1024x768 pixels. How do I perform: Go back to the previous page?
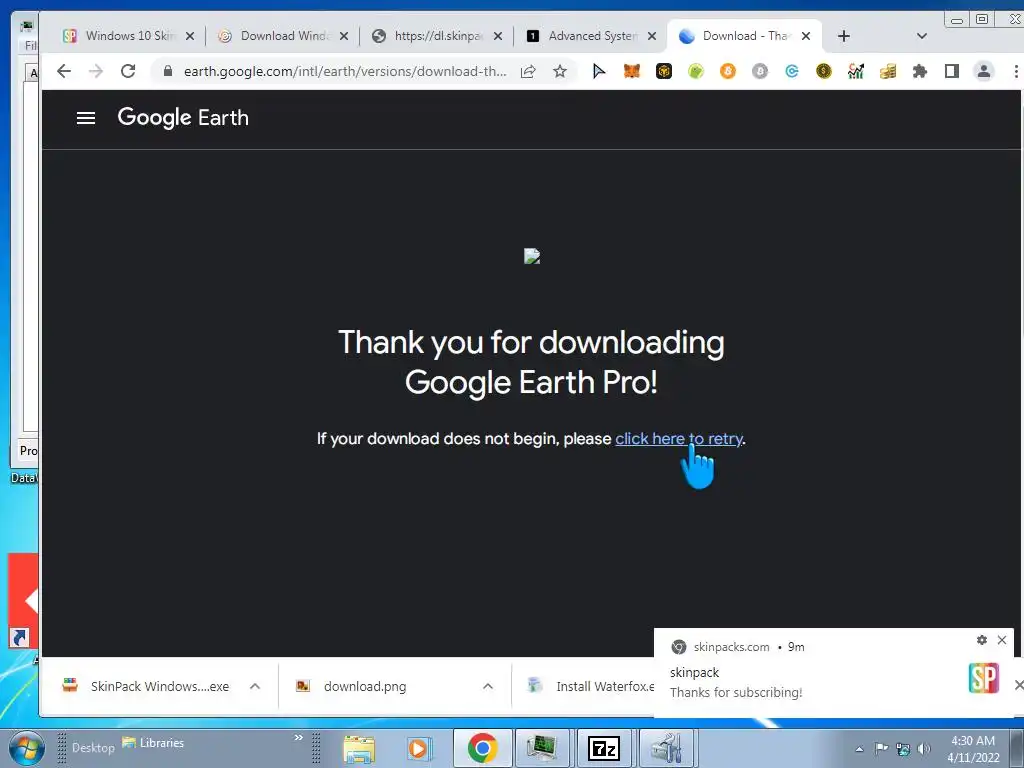63,71
